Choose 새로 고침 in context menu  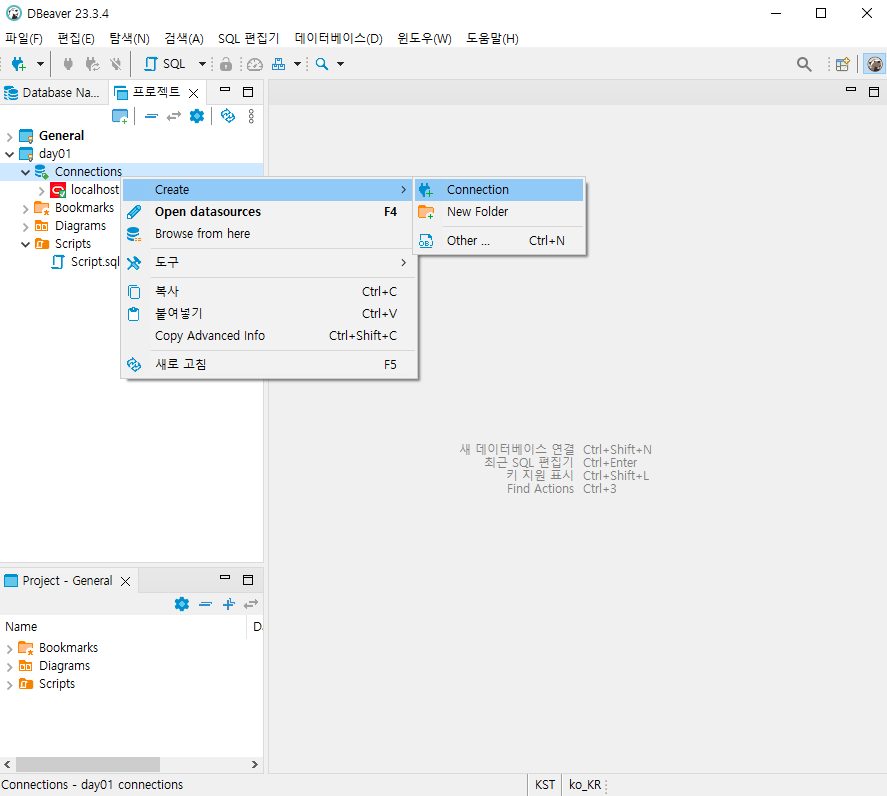[x=267, y=364]
